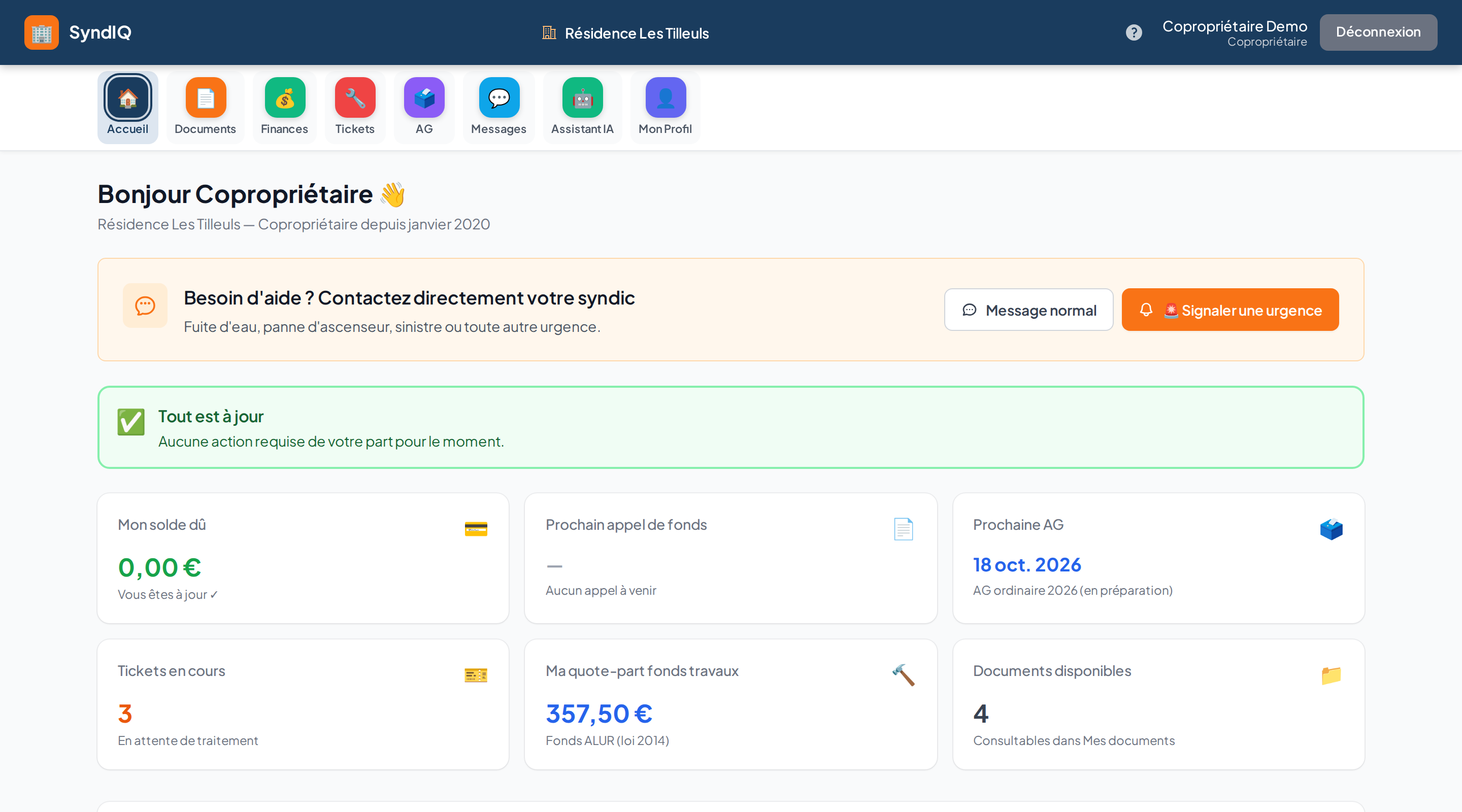Screen dimensions: 1462x812
Task: Click the bubble icon in Message normal button
Action: click(x=970, y=310)
